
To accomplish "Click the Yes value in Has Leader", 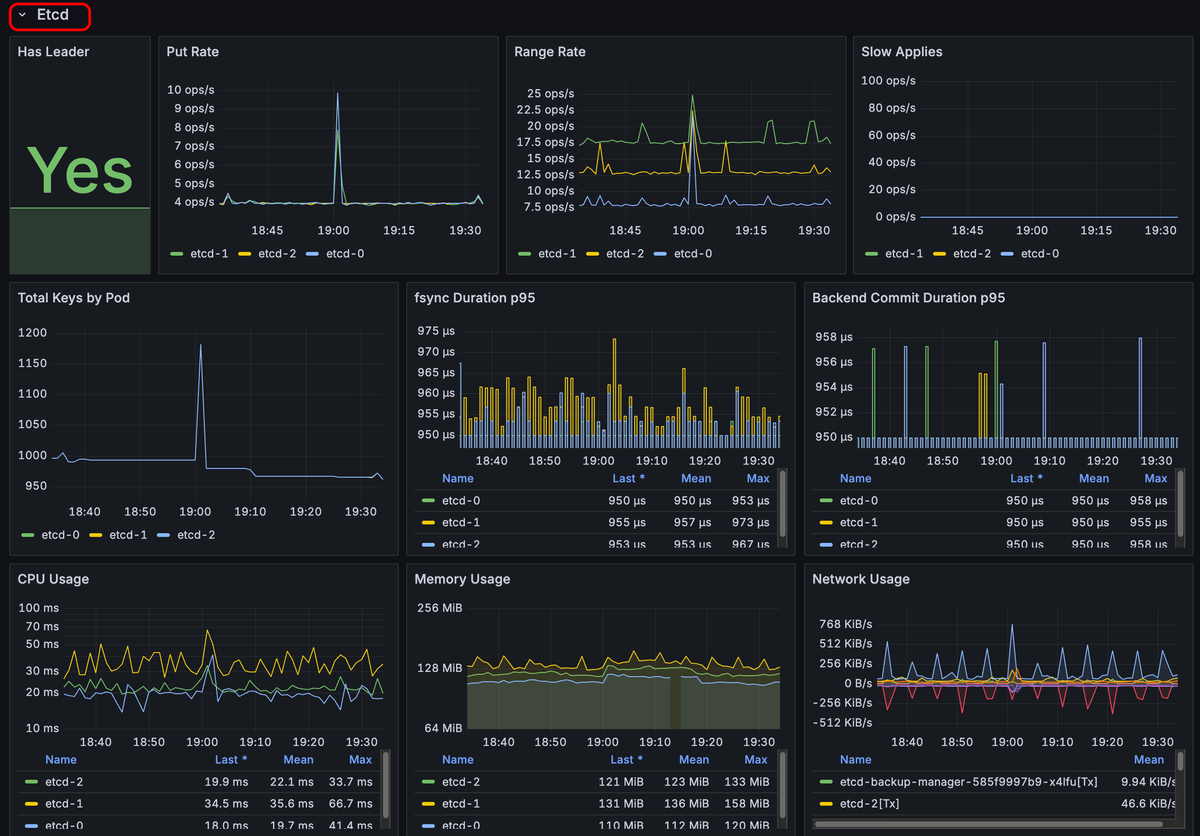I will click(80, 170).
